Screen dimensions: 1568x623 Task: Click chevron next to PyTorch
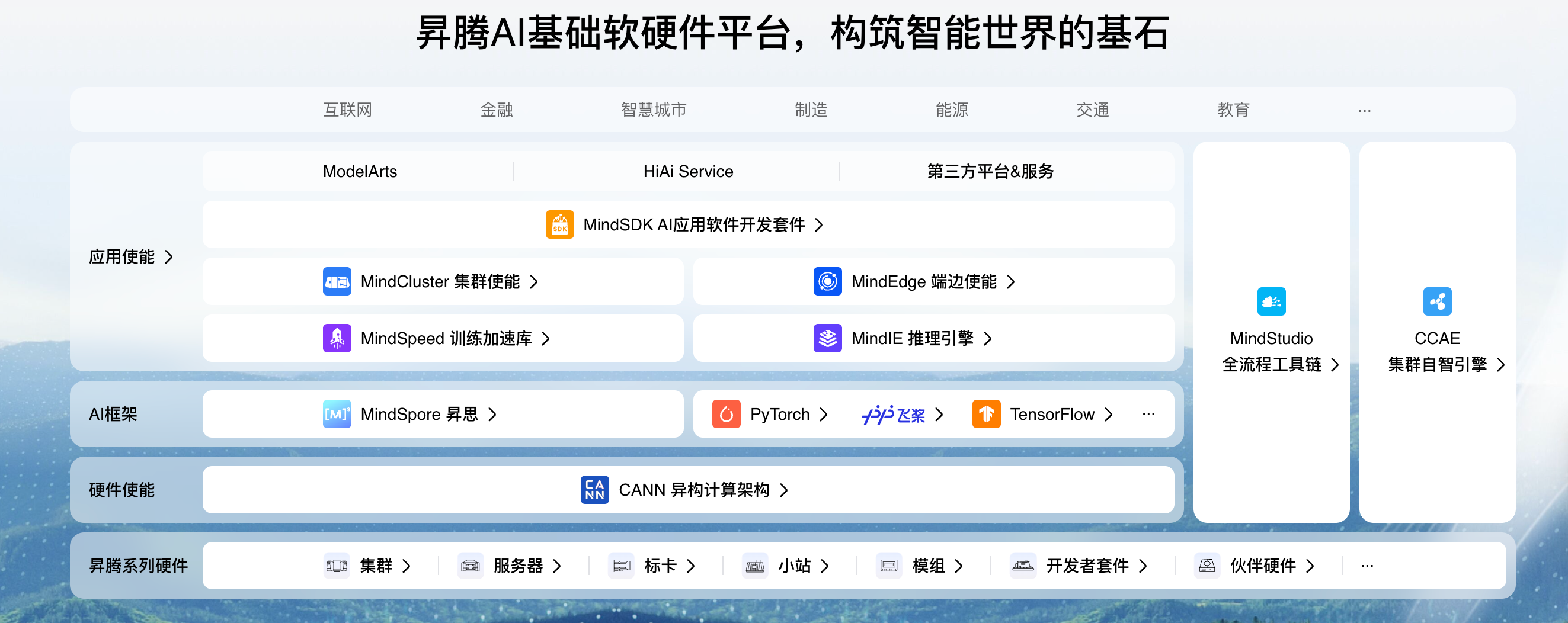824,415
